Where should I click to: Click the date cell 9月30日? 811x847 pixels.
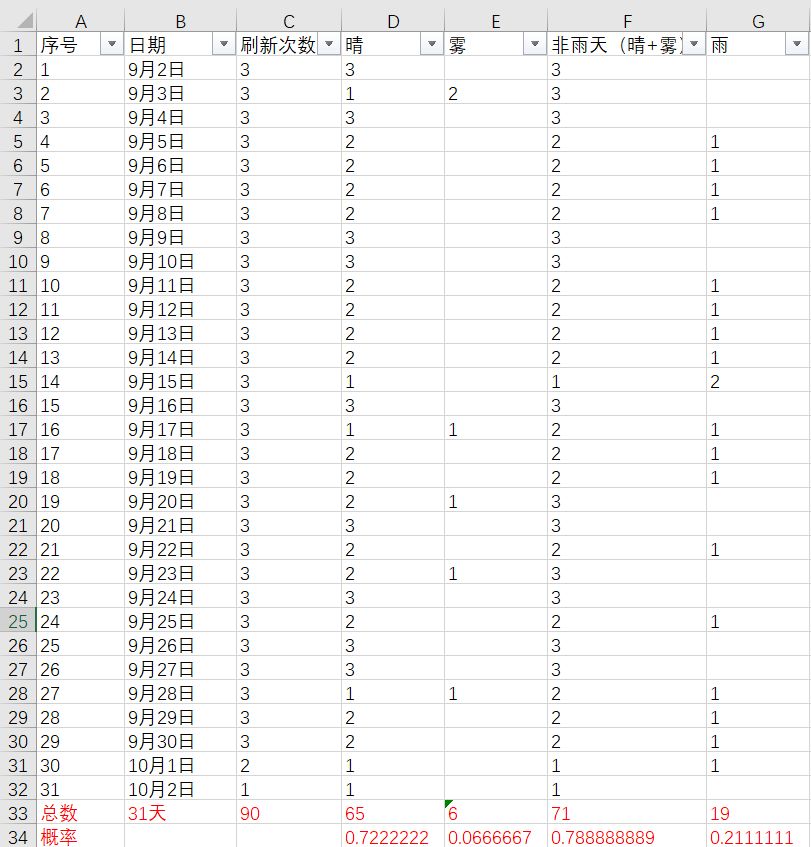click(180, 741)
